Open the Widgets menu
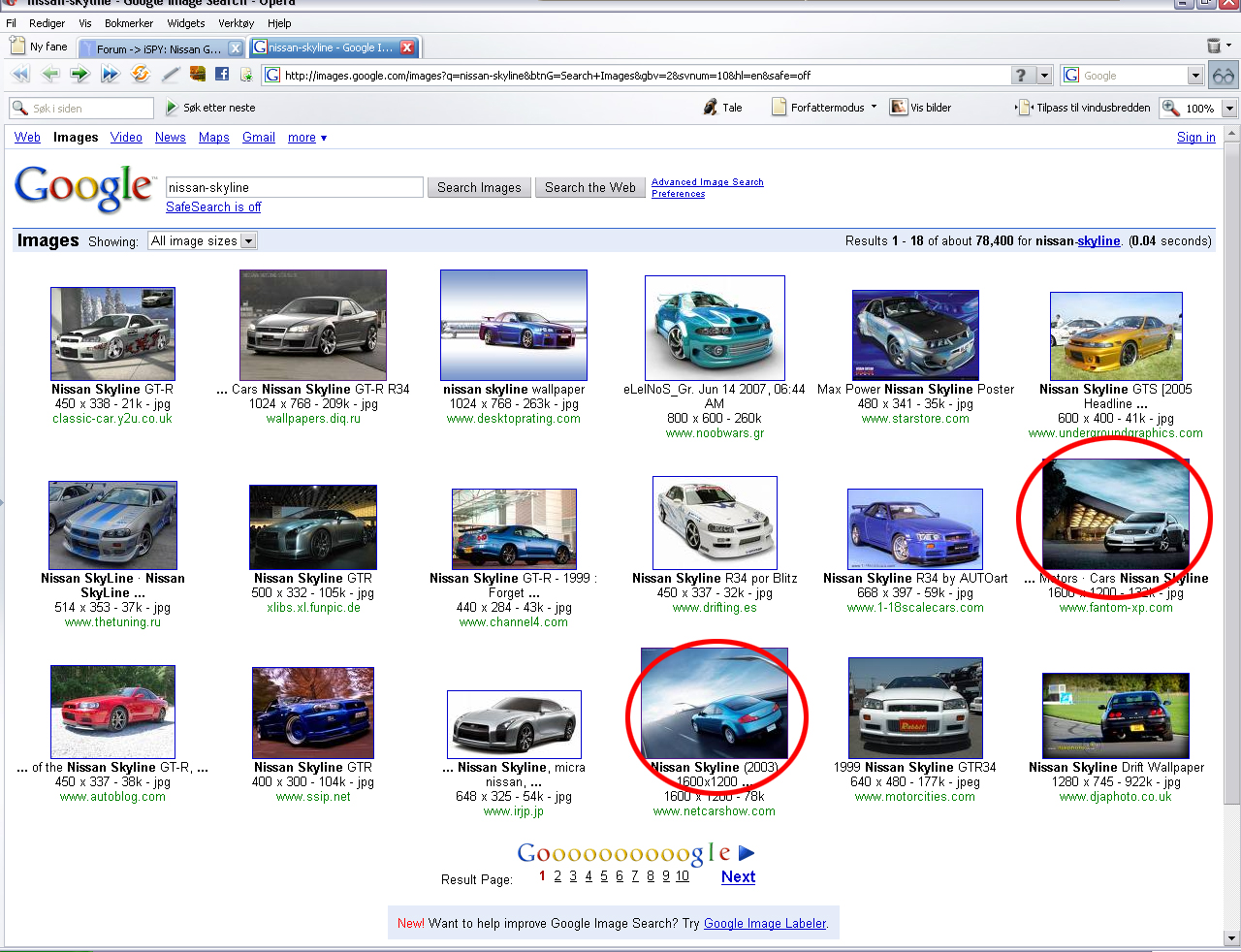1241x952 pixels. click(186, 23)
